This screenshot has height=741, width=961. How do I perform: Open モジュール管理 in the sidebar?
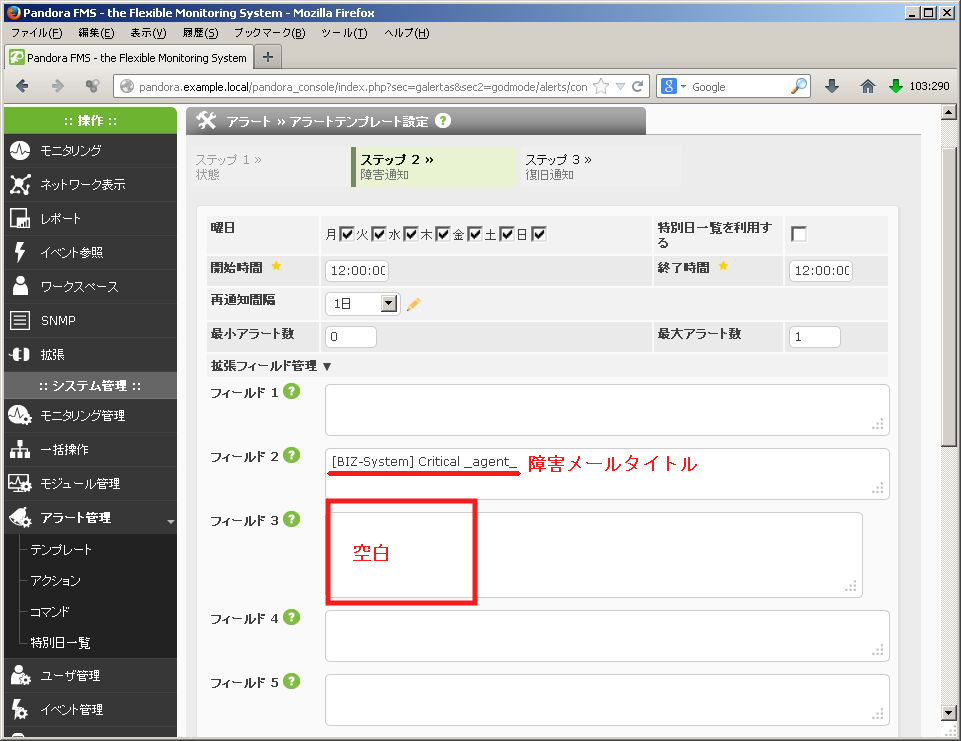[x=90, y=484]
